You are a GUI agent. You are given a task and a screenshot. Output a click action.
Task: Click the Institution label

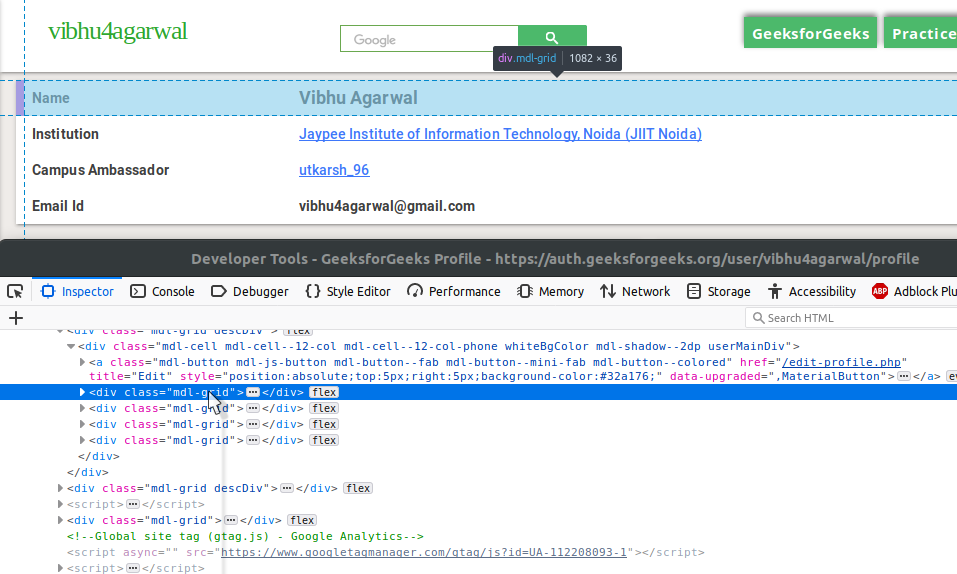(x=65, y=134)
